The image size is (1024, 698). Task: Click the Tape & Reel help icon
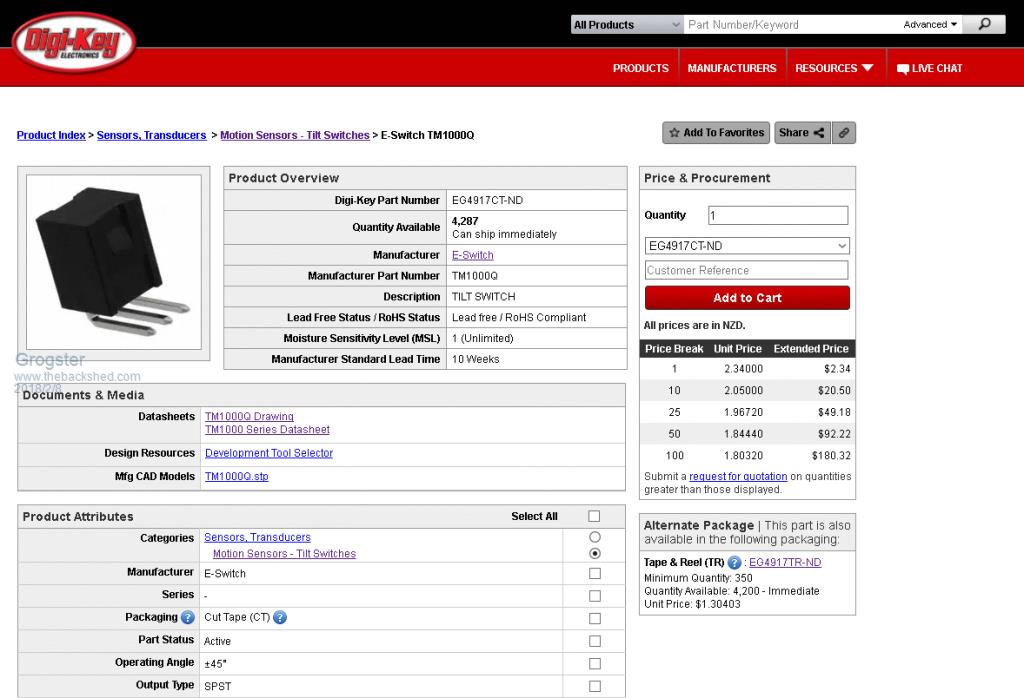pos(735,563)
